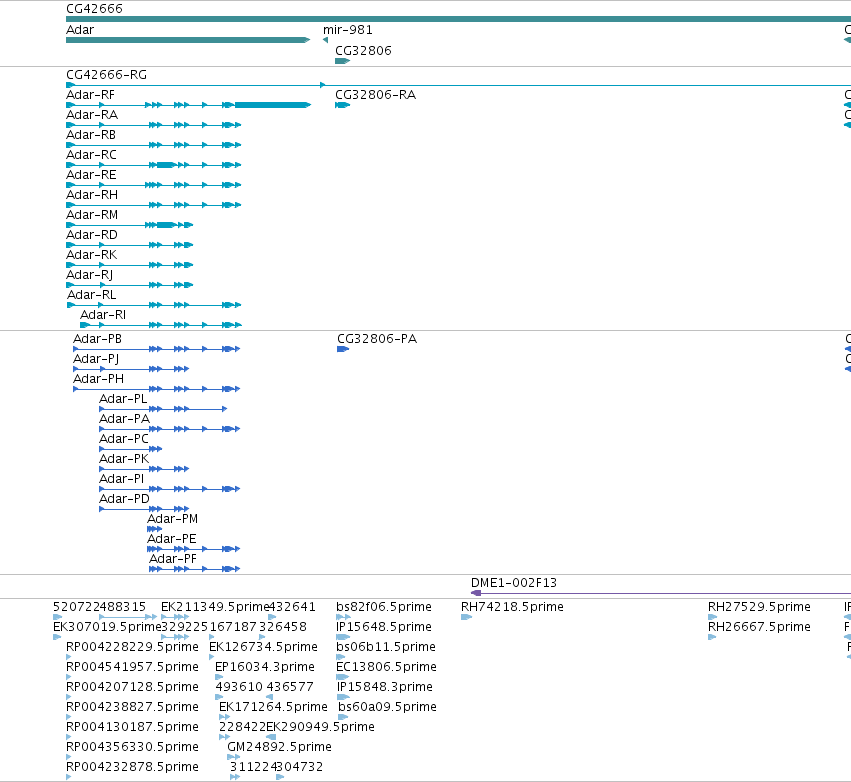Select protein Adar-PB label
851x782 pixels.
98,339
